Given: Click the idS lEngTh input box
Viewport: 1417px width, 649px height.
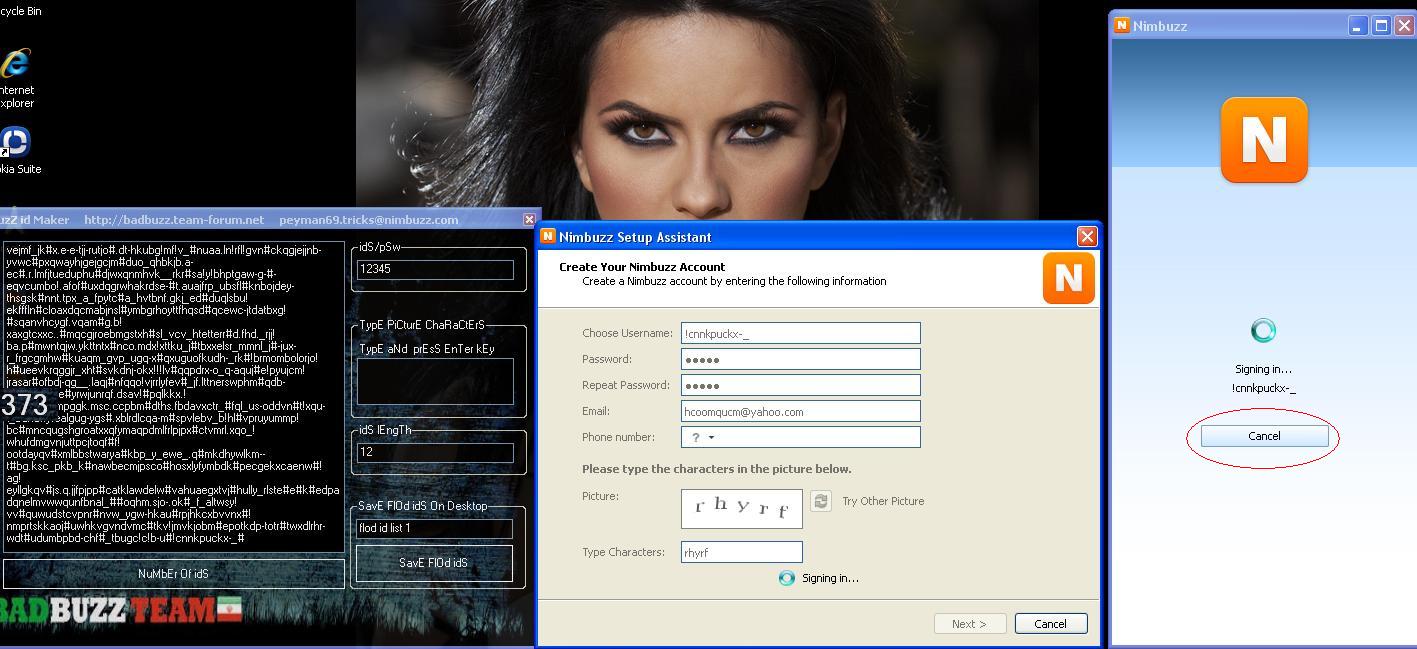Looking at the screenshot, I should tap(435, 452).
